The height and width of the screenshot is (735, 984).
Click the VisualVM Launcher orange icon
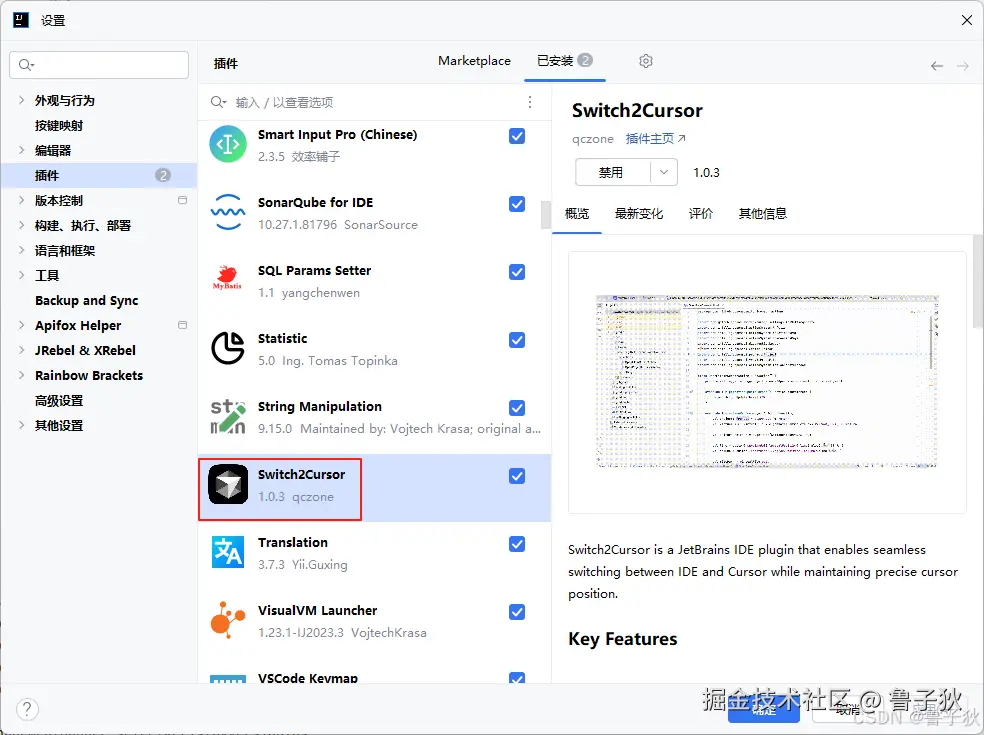227,620
